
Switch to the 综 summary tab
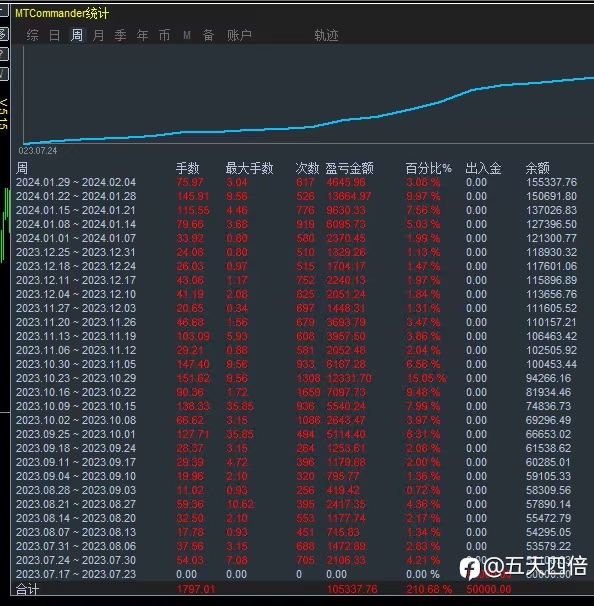point(32,36)
